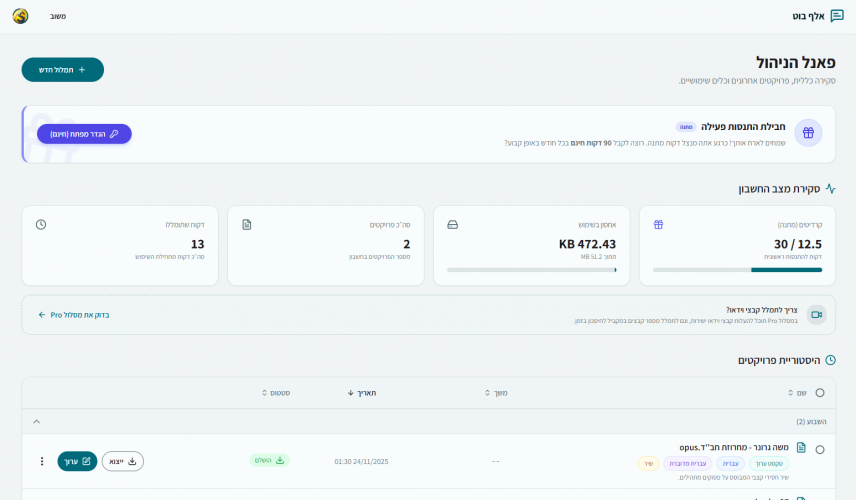The width and height of the screenshot is (856, 500).
Task: Select the משה גרונר project row
Action: tap(820, 450)
